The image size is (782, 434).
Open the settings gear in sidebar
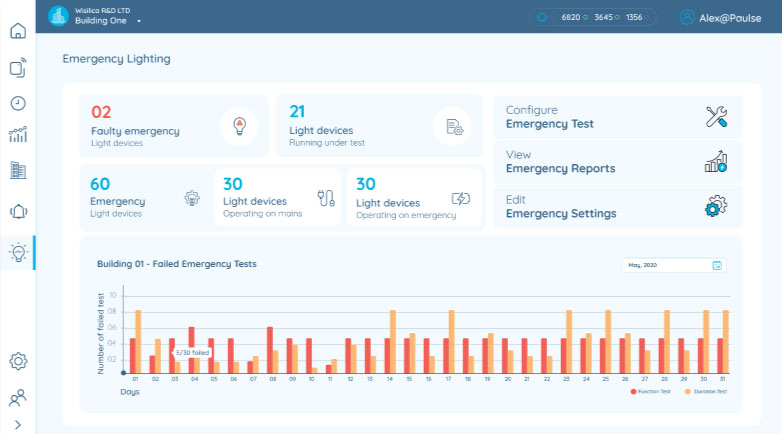(x=17, y=361)
